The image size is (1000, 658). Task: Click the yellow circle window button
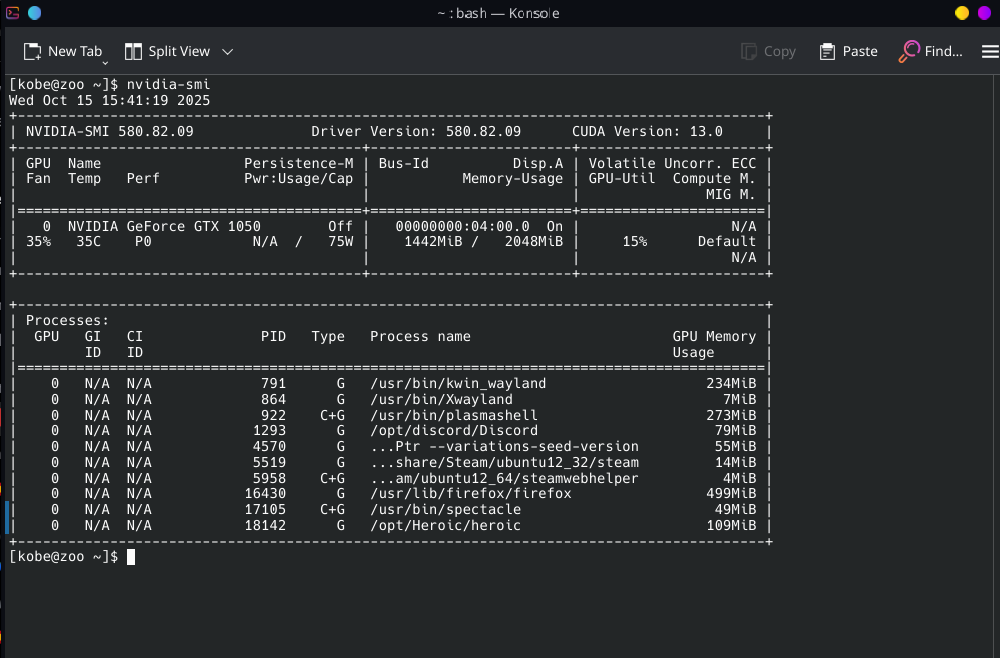point(962,13)
